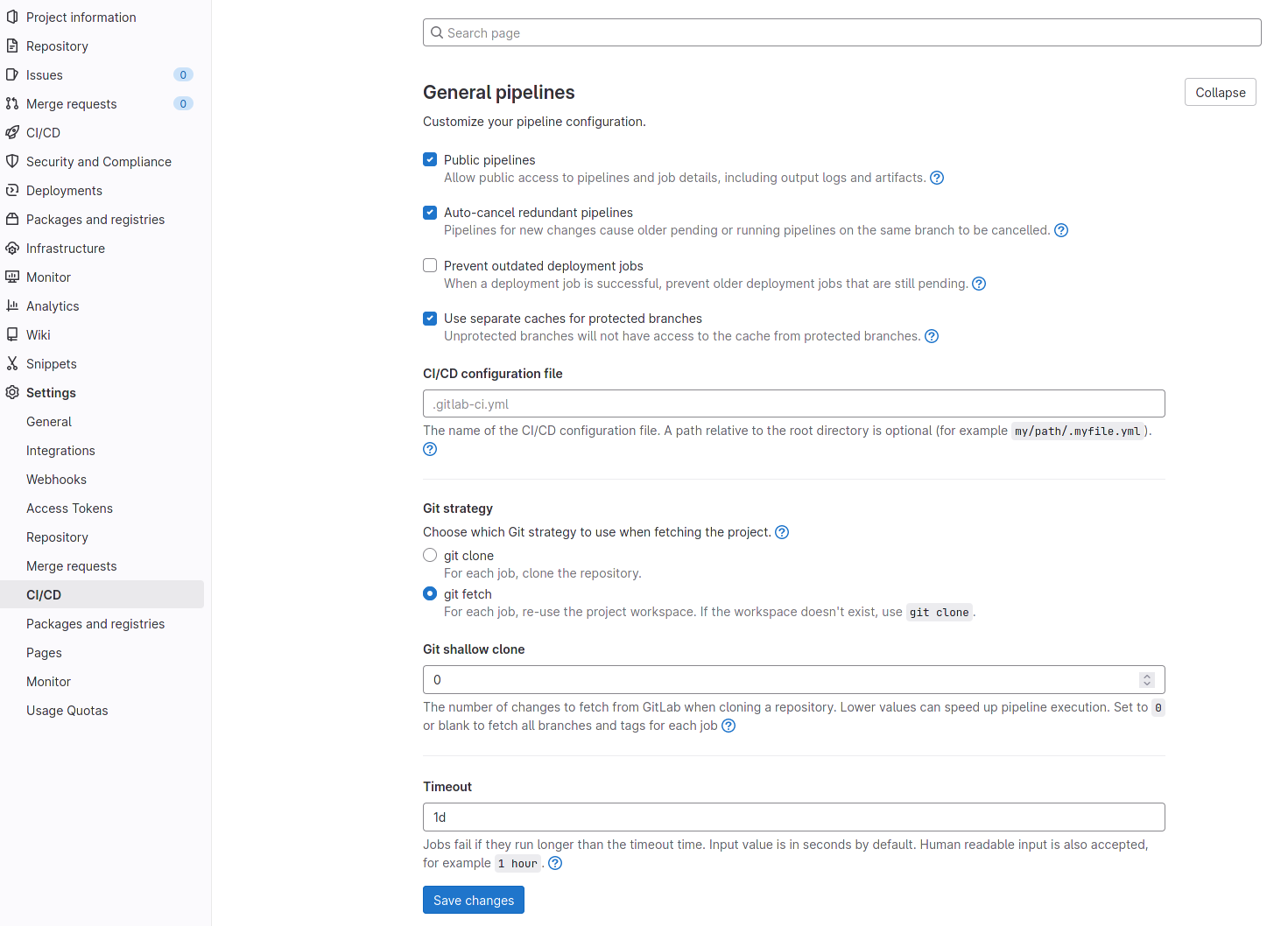The image size is (1288, 926).
Task: Open Settings General submenu item
Action: pos(102,422)
